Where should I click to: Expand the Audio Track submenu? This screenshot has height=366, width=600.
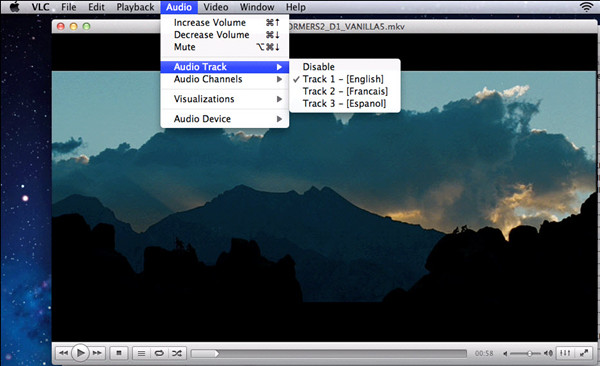[225, 67]
